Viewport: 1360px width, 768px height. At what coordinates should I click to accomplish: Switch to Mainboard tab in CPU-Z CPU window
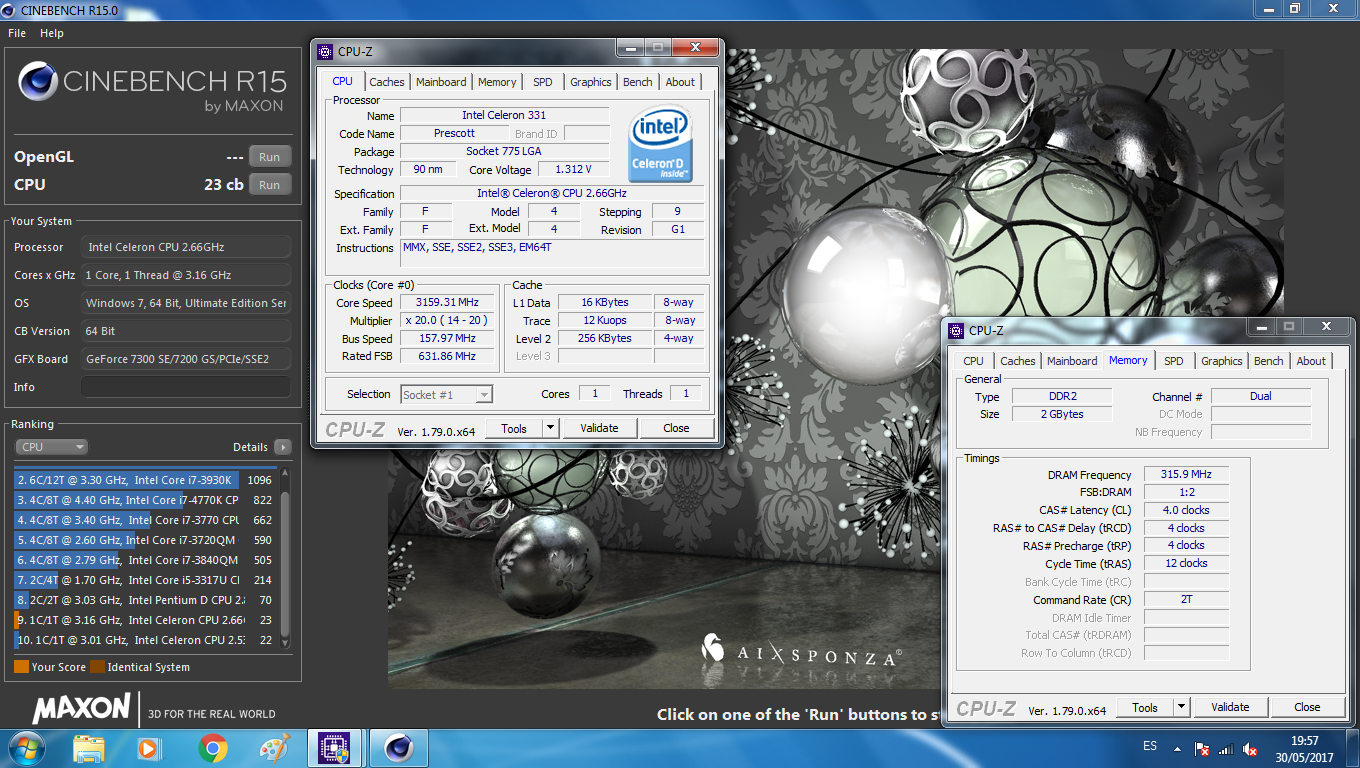pyautogui.click(x=441, y=82)
